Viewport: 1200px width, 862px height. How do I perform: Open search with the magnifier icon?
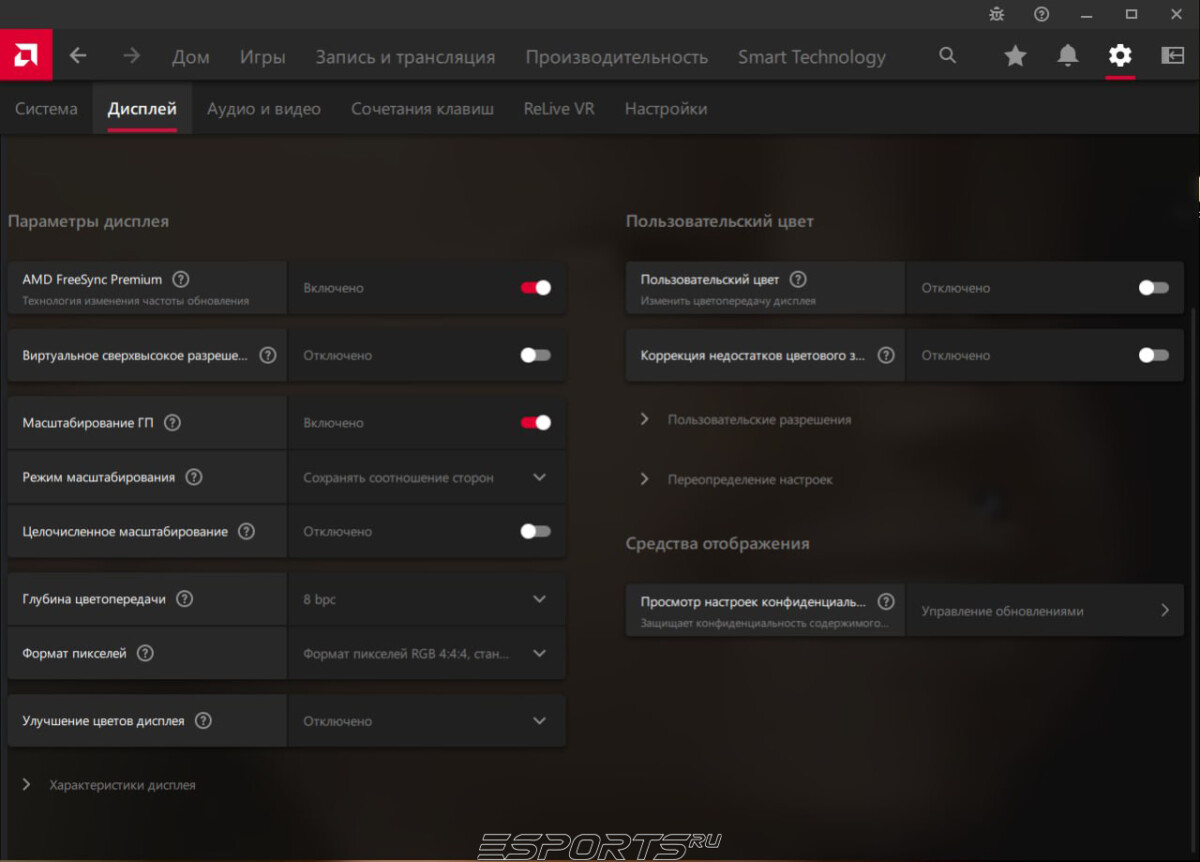click(948, 56)
